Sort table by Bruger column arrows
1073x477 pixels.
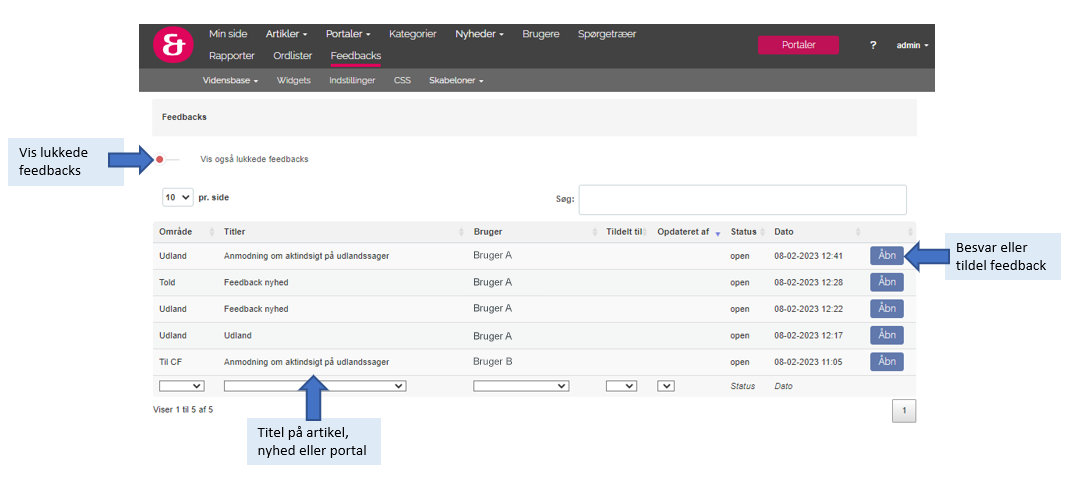[x=594, y=232]
